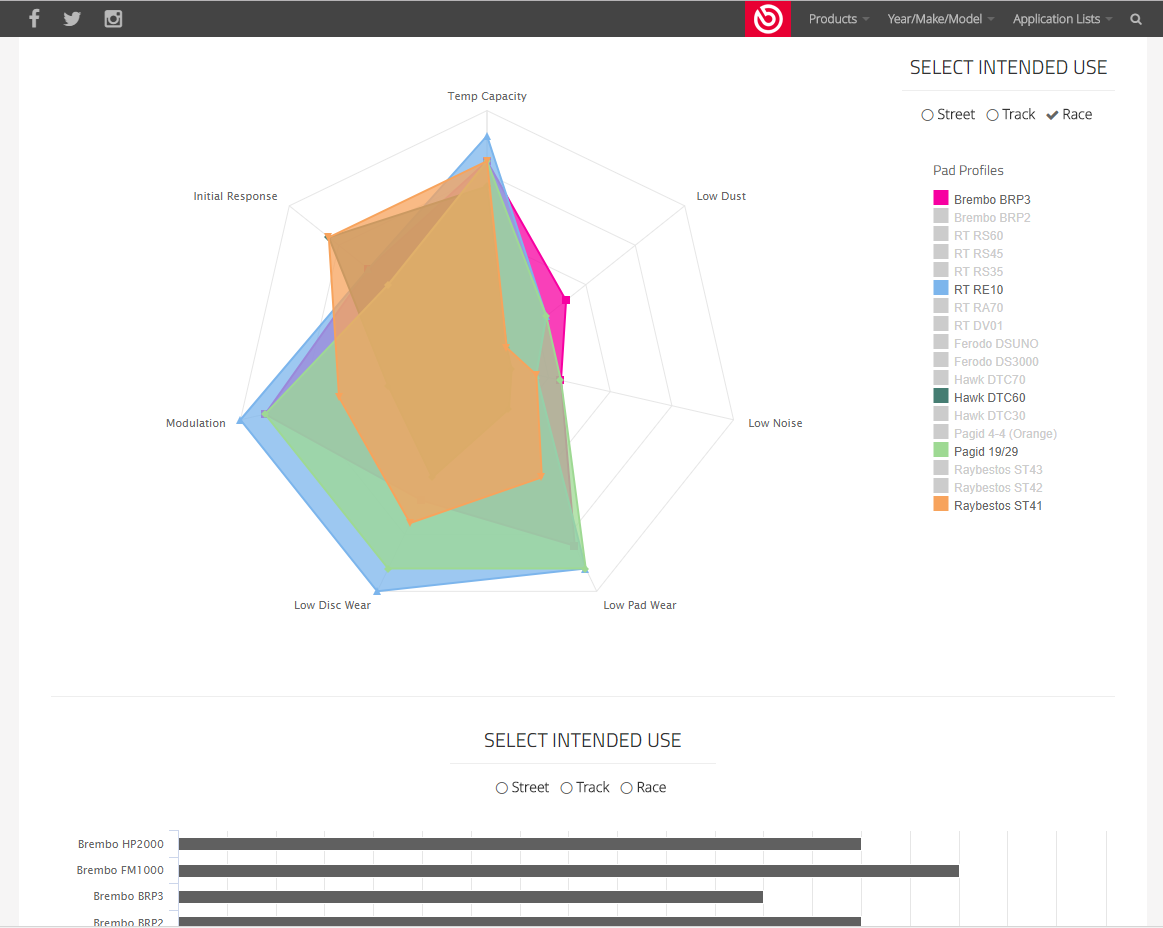Select the checked Race option in top panel
This screenshot has width=1163, height=928.
tap(1053, 115)
